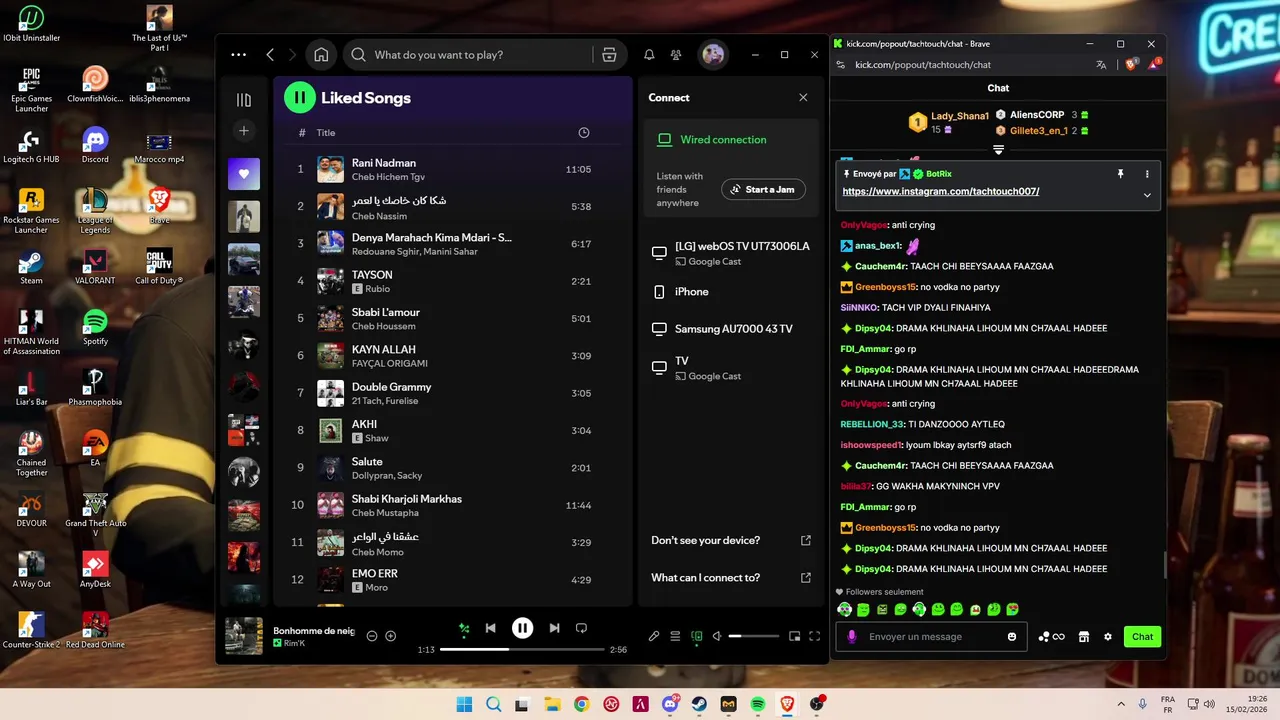Skip to previous track
This screenshot has width=1280, height=720.
pos(491,628)
